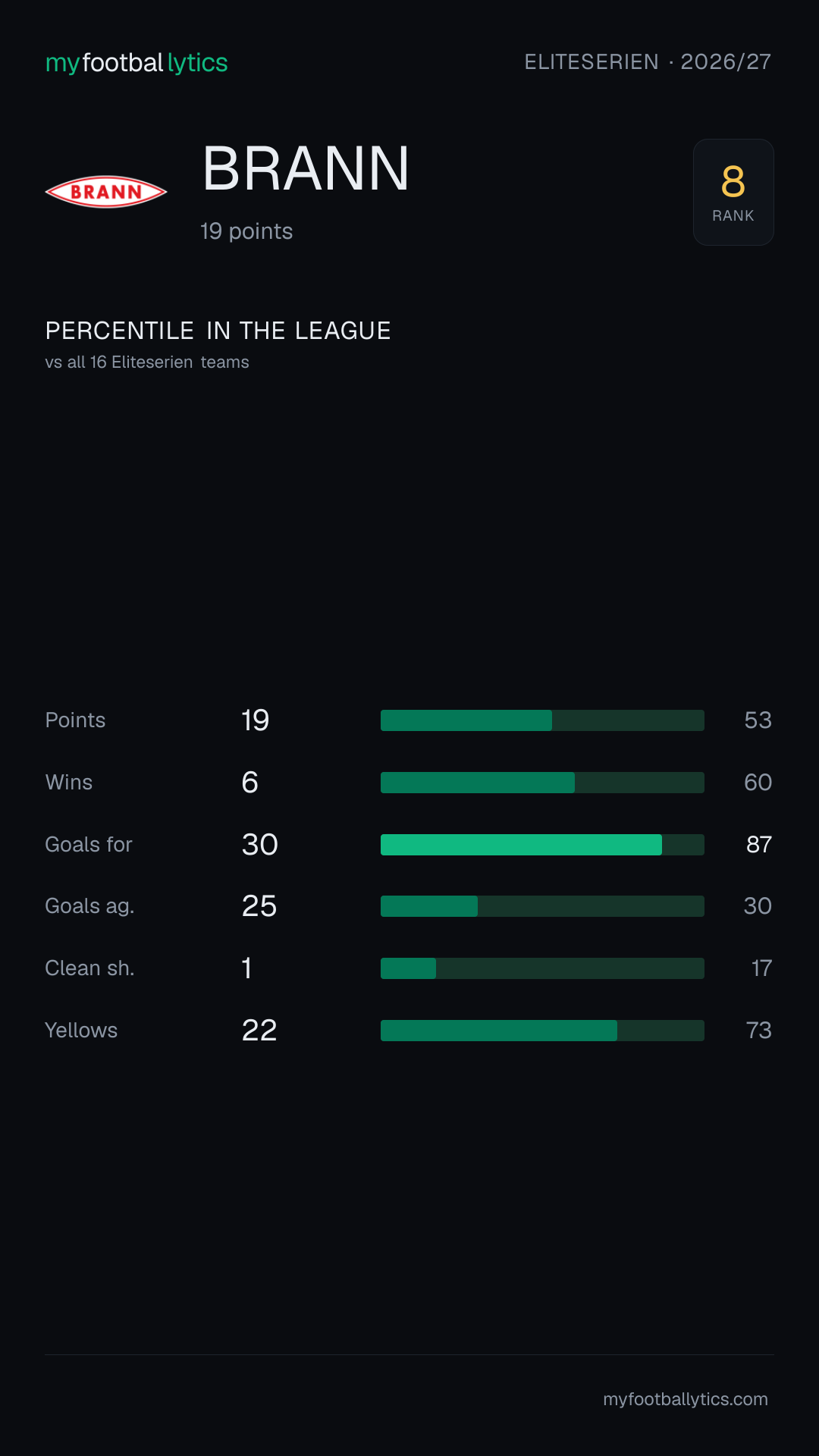Screen dimensions: 819x1456
Task: Select the Goals for row label
Action: coord(89,845)
